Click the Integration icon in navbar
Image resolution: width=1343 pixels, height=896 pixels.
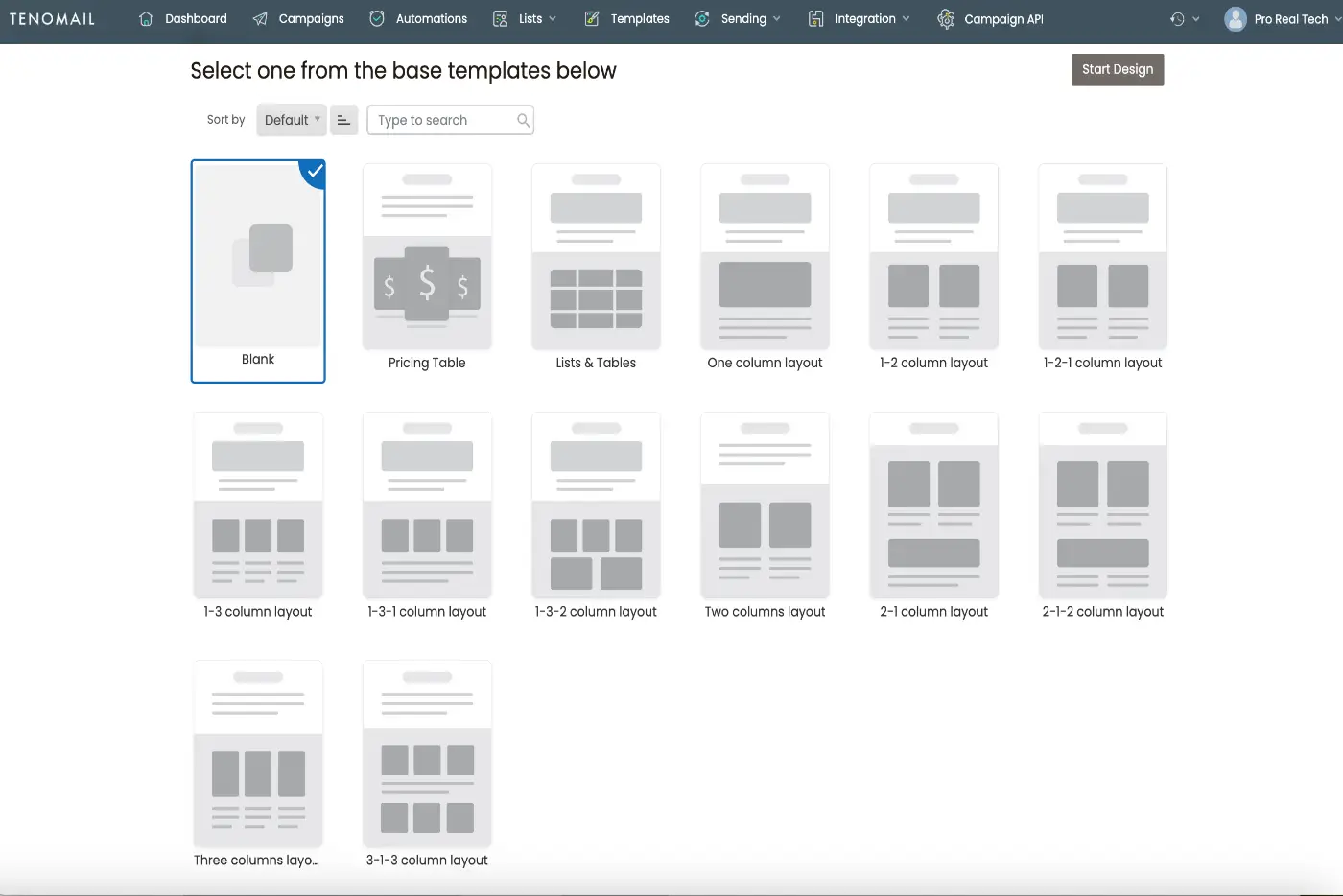pos(815,19)
